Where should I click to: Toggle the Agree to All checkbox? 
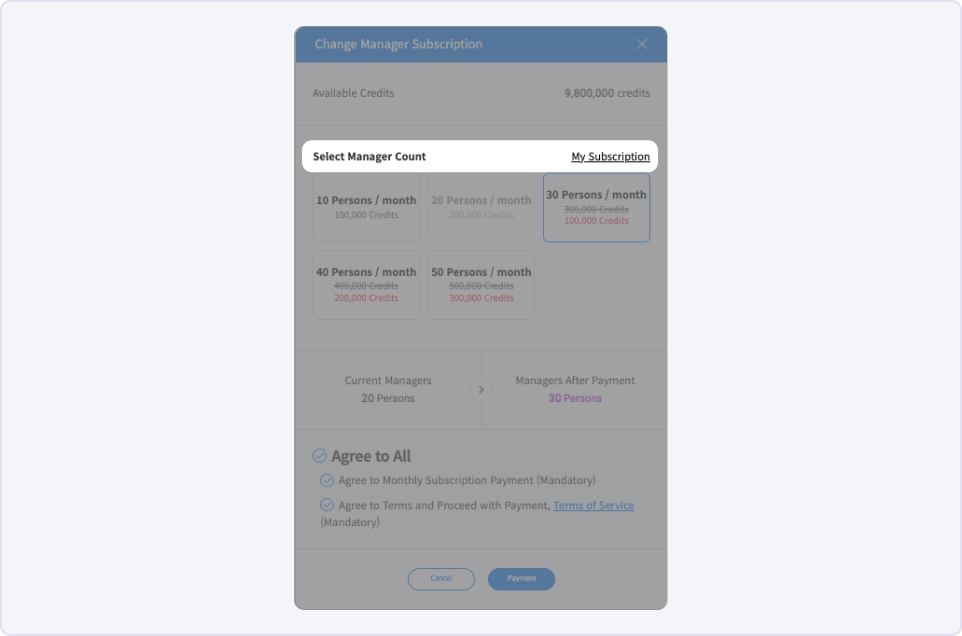320,456
